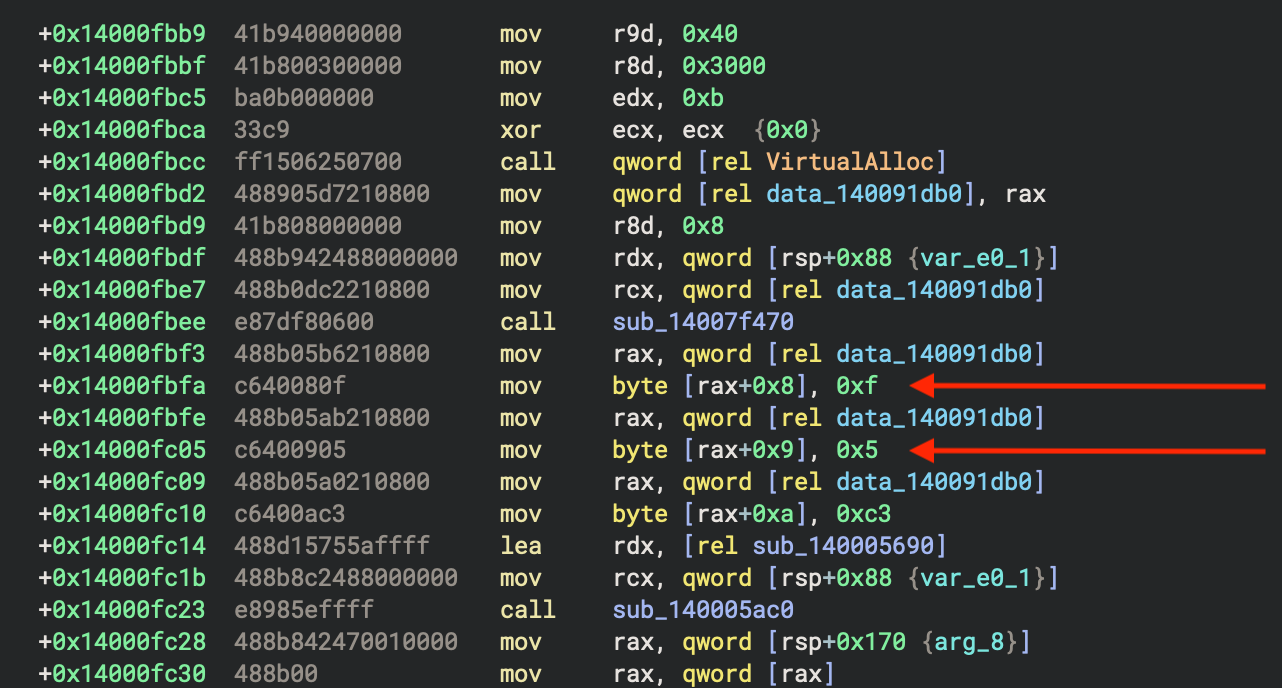Click the immediate value 0xf
Screen dimensions: 1282x688
click(x=857, y=386)
